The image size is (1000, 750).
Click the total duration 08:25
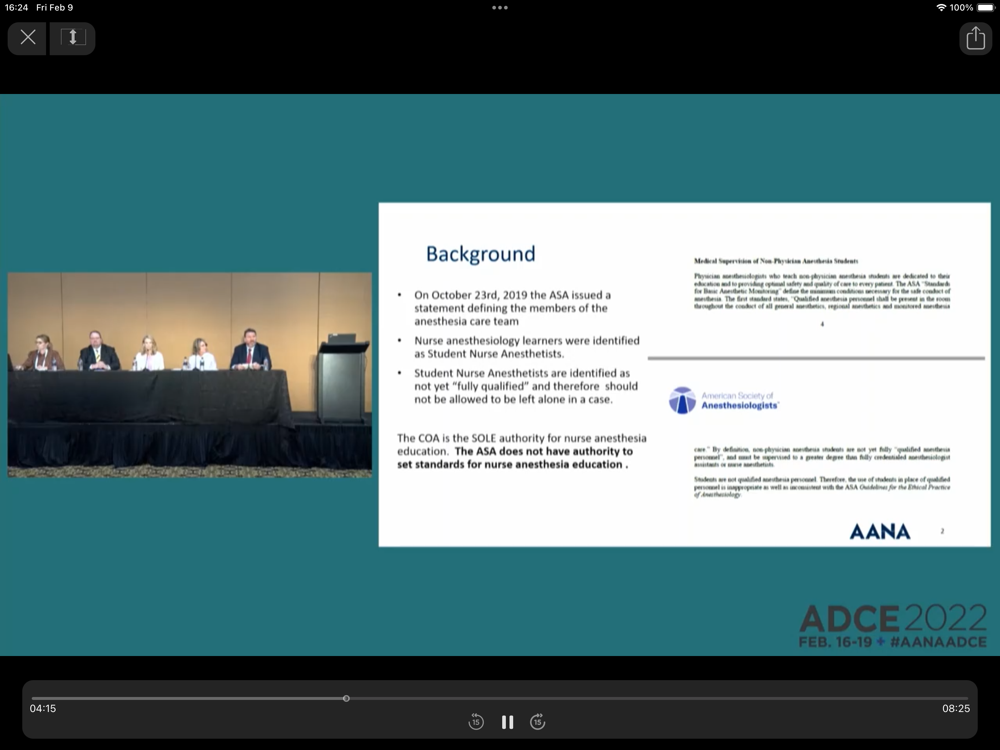tap(956, 709)
